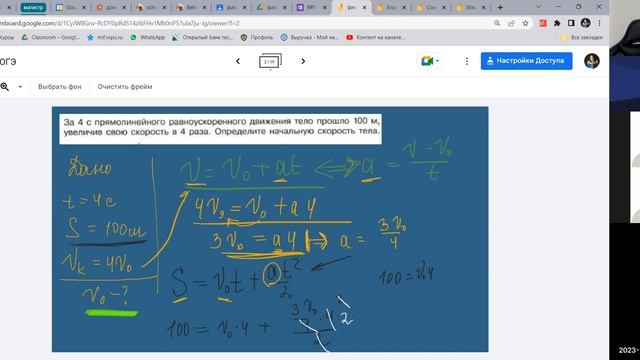
Task: Open the Chrome three-dot menu
Action: [599, 23]
